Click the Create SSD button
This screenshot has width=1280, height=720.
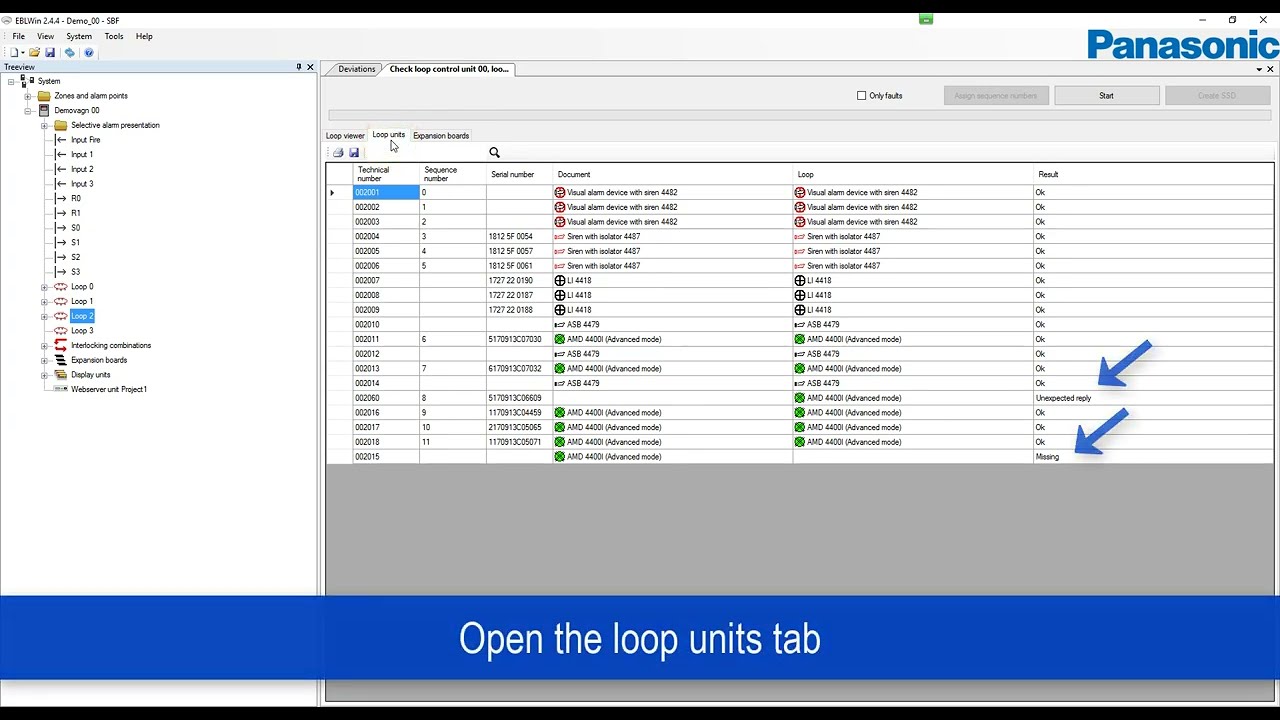coord(1217,96)
